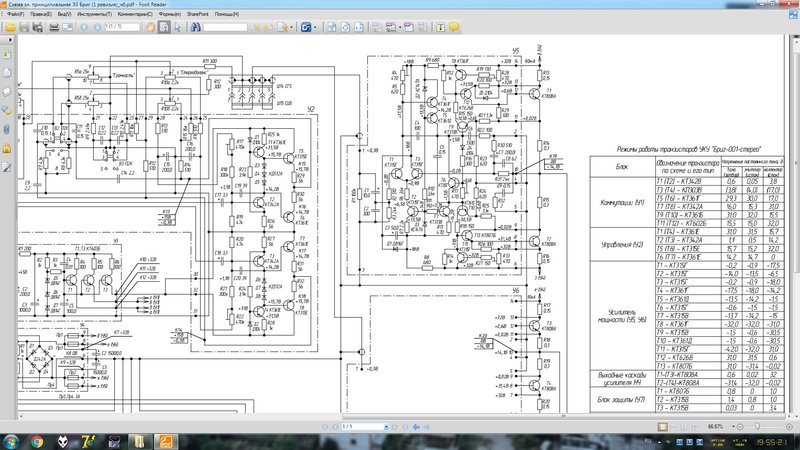800x450 pixels.
Task: Save the document with the floppy icon
Action: point(24,27)
